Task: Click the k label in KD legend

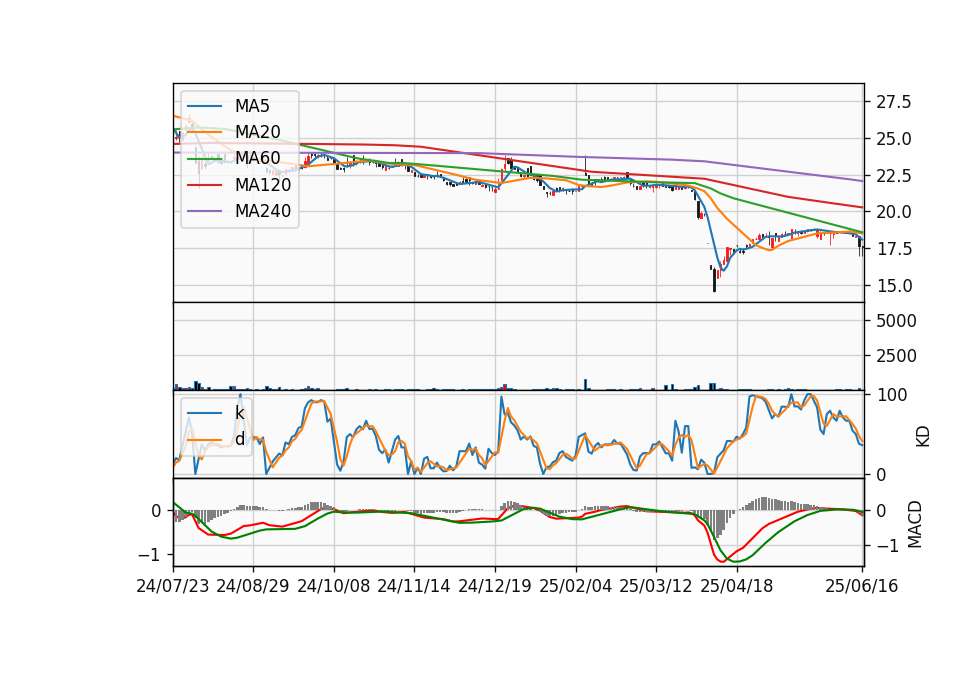Action: click(239, 413)
